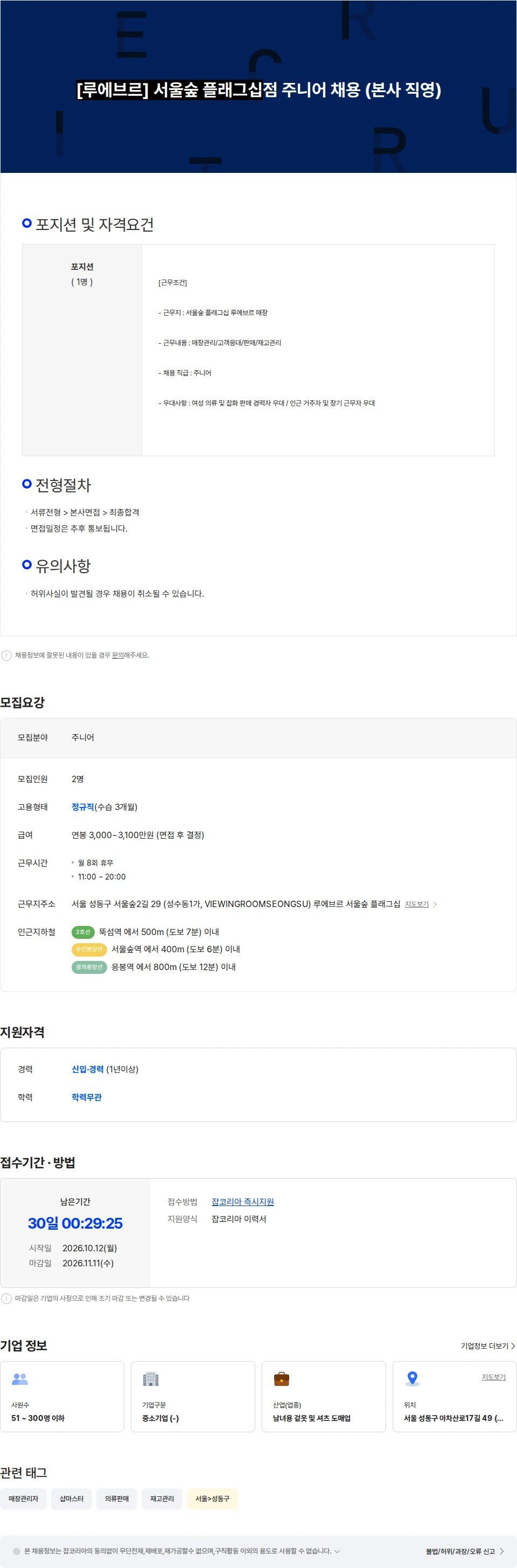Select the 서울>성동구 tag
This screenshot has width=517, height=1568.
click(212, 1499)
